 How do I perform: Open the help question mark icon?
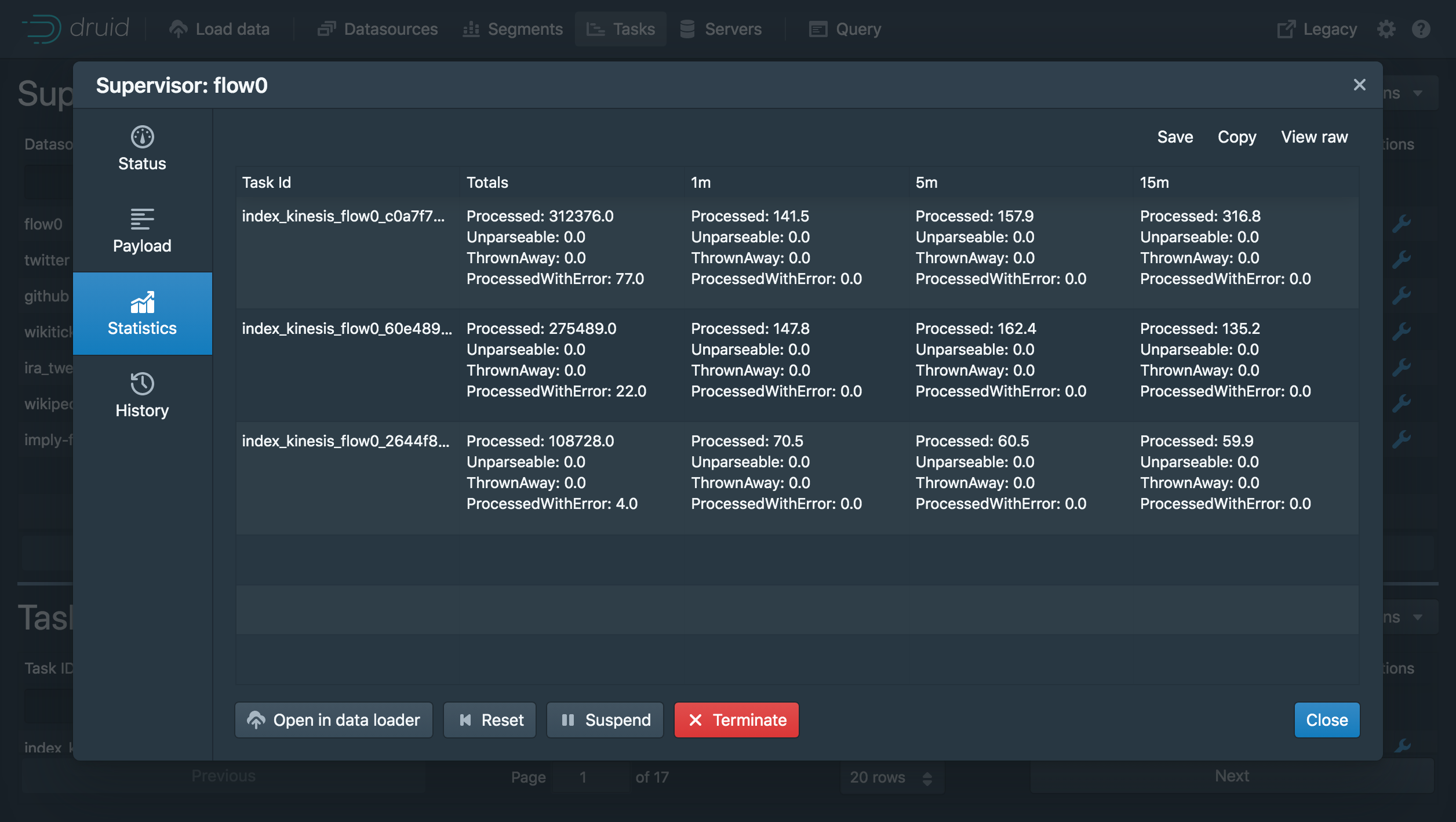tap(1421, 29)
